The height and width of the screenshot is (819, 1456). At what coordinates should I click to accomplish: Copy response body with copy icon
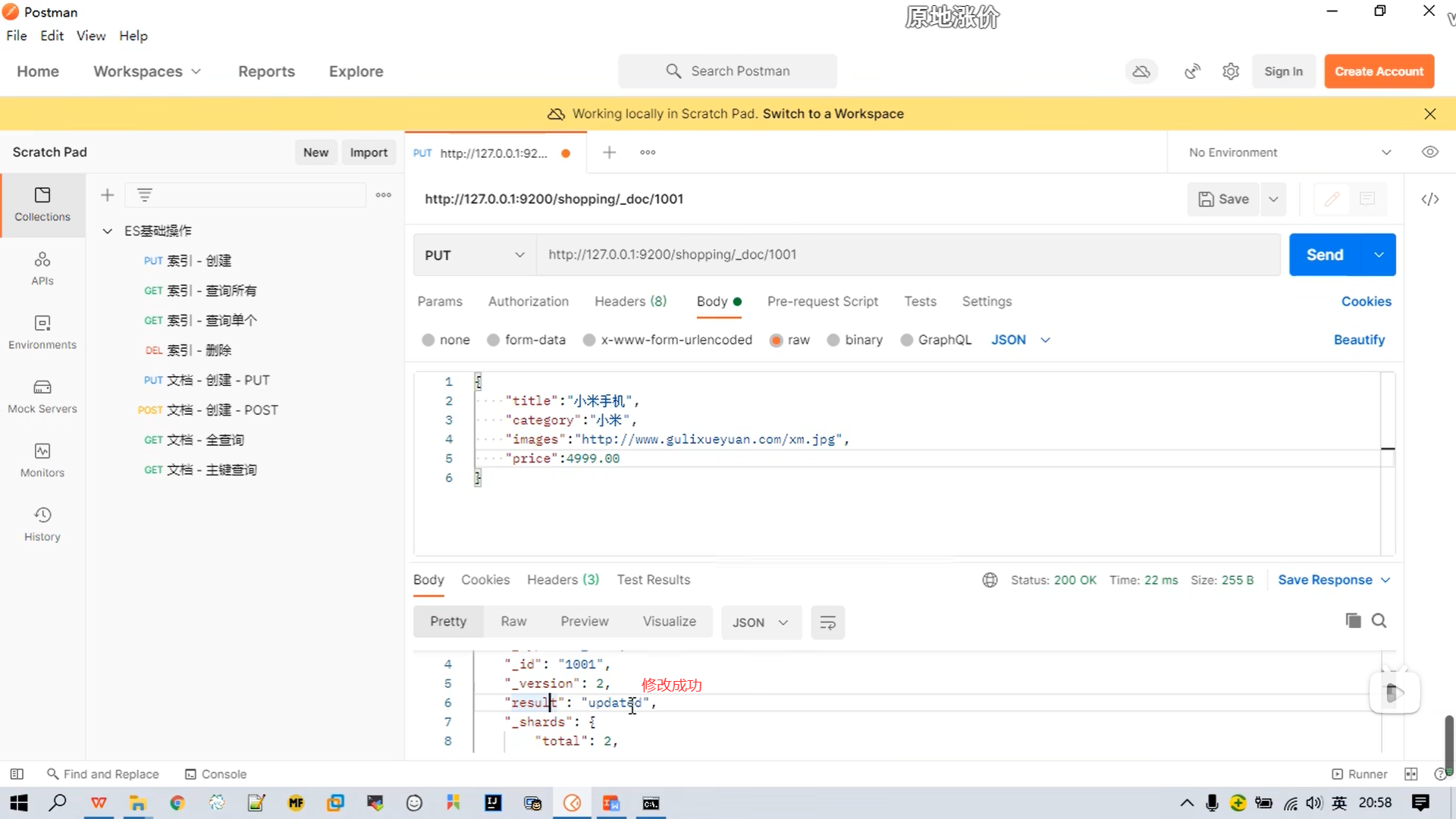pos(1353,621)
